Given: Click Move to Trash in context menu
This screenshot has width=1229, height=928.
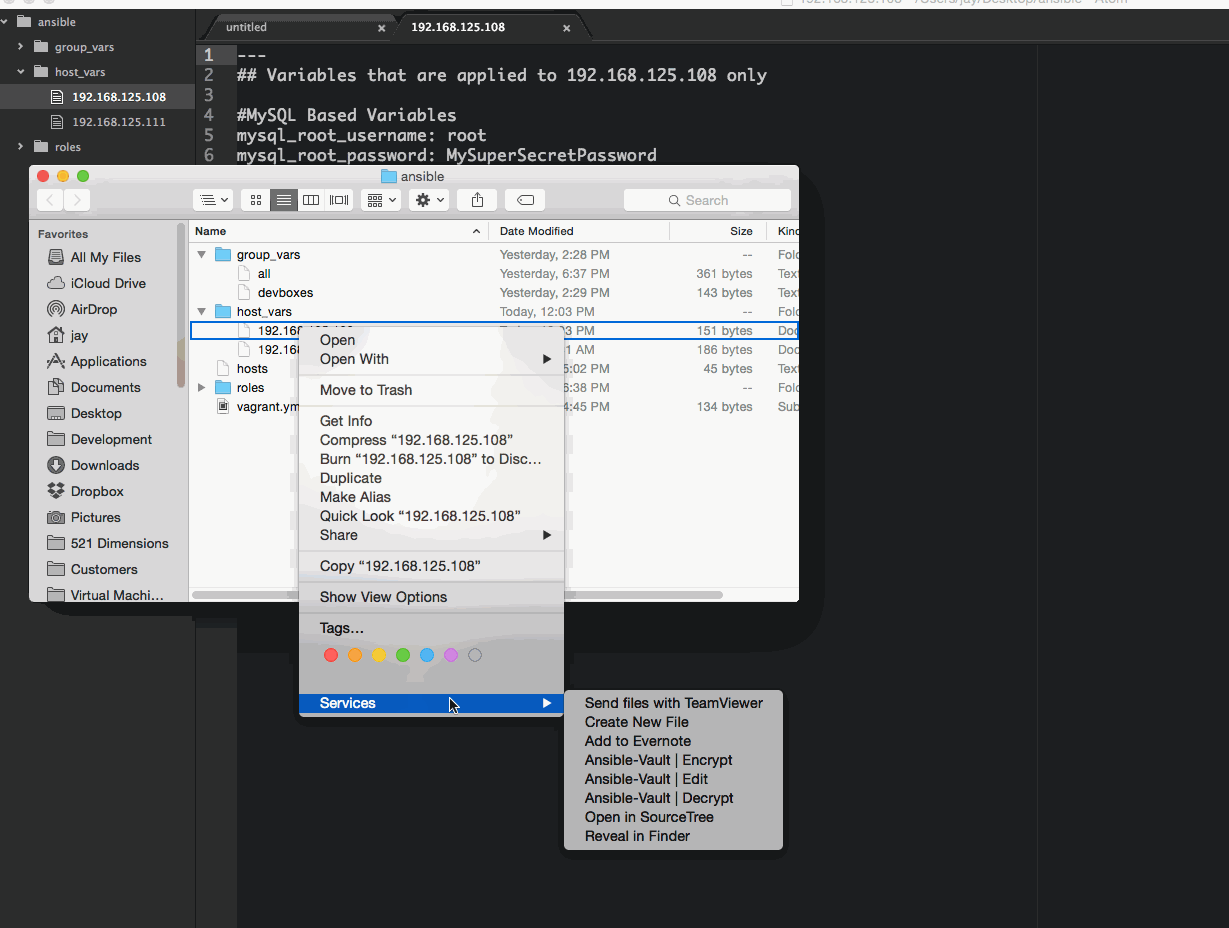Looking at the screenshot, I should [x=365, y=390].
